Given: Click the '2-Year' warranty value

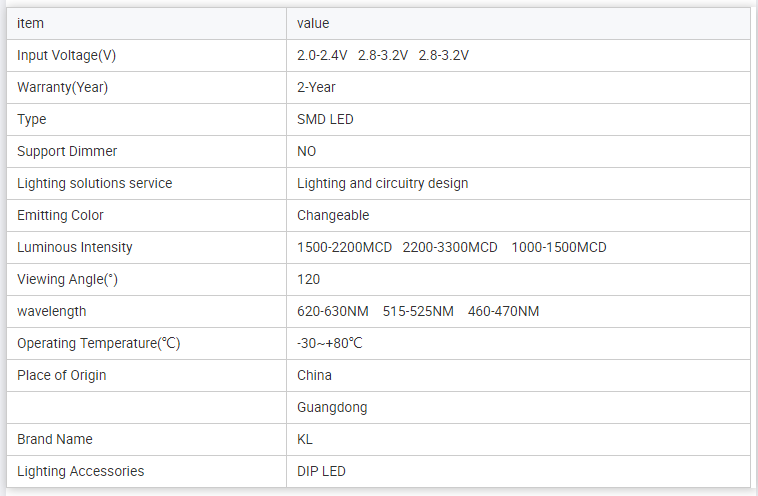Looking at the screenshot, I should (316, 87).
